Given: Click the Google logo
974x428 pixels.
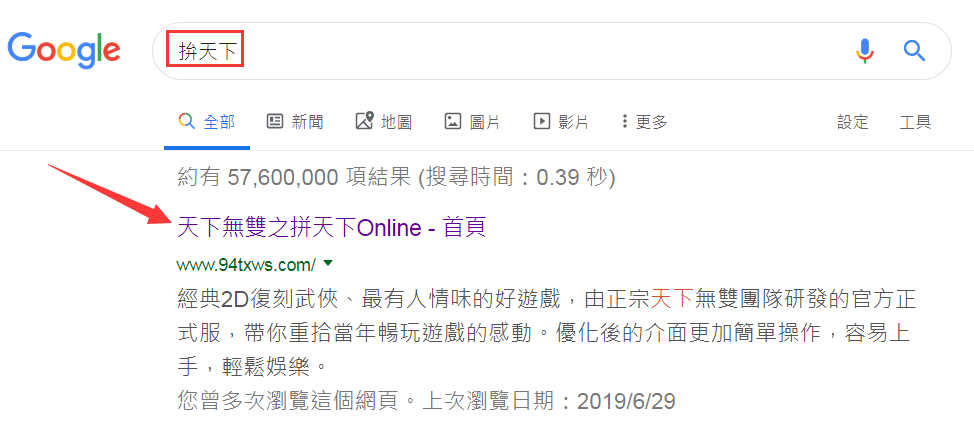Looking at the screenshot, I should coord(64,50).
